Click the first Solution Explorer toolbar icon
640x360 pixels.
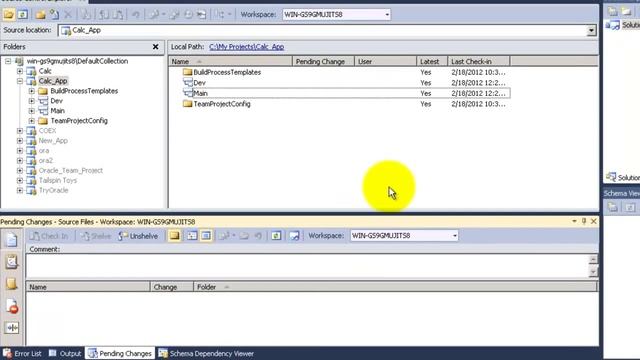tap(613, 11)
